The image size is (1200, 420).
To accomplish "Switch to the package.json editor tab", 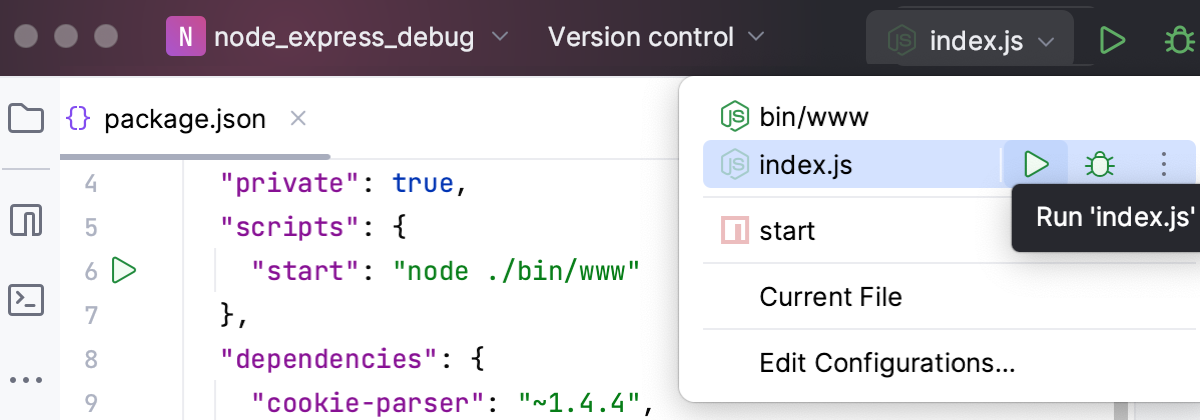I will [184, 120].
